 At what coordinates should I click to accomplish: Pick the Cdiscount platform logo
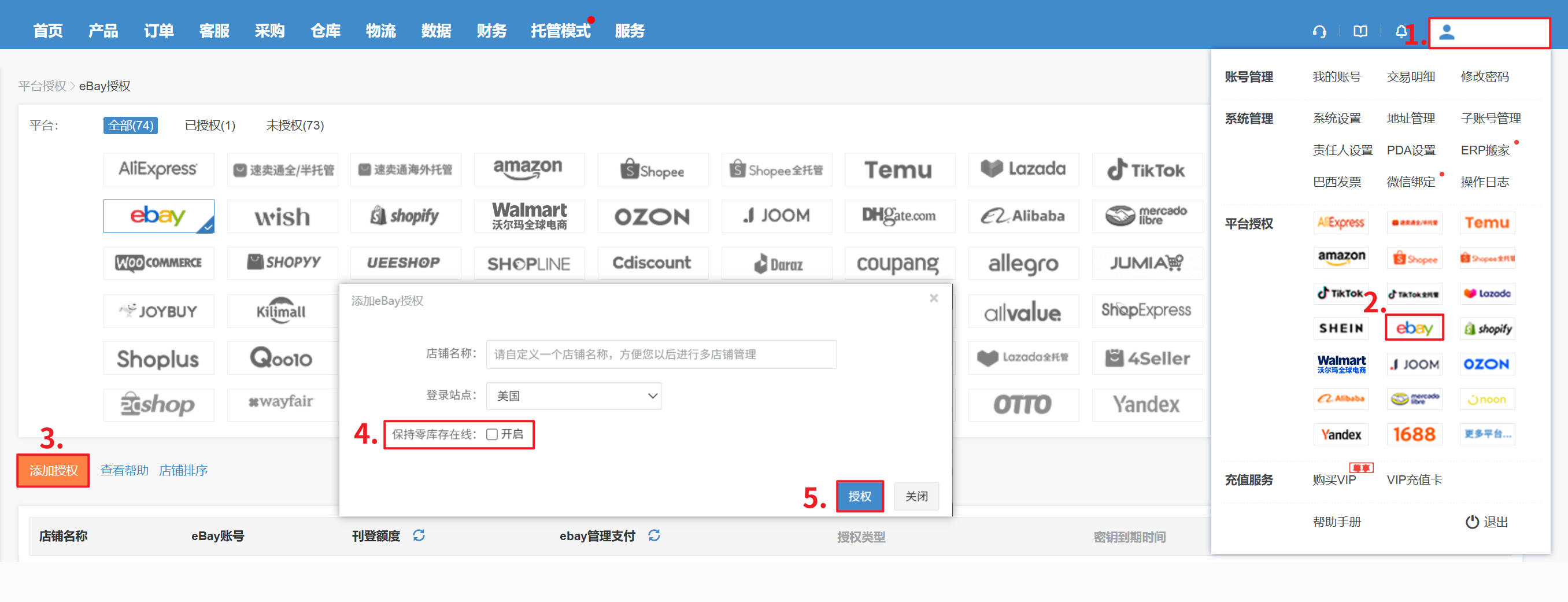coord(653,263)
